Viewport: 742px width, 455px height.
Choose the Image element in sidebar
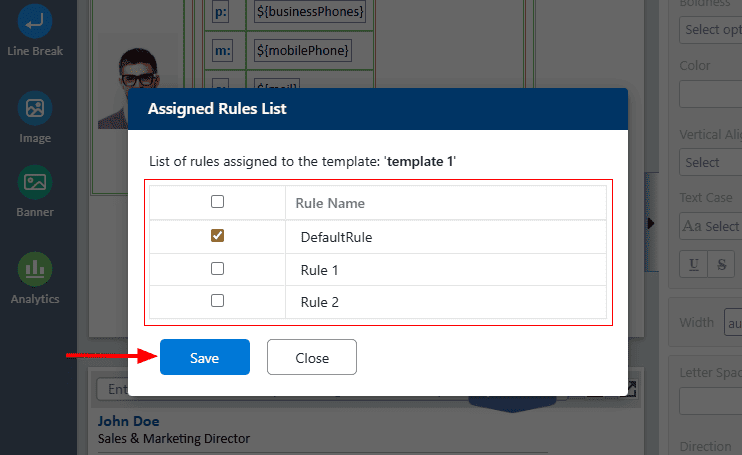(x=36, y=108)
